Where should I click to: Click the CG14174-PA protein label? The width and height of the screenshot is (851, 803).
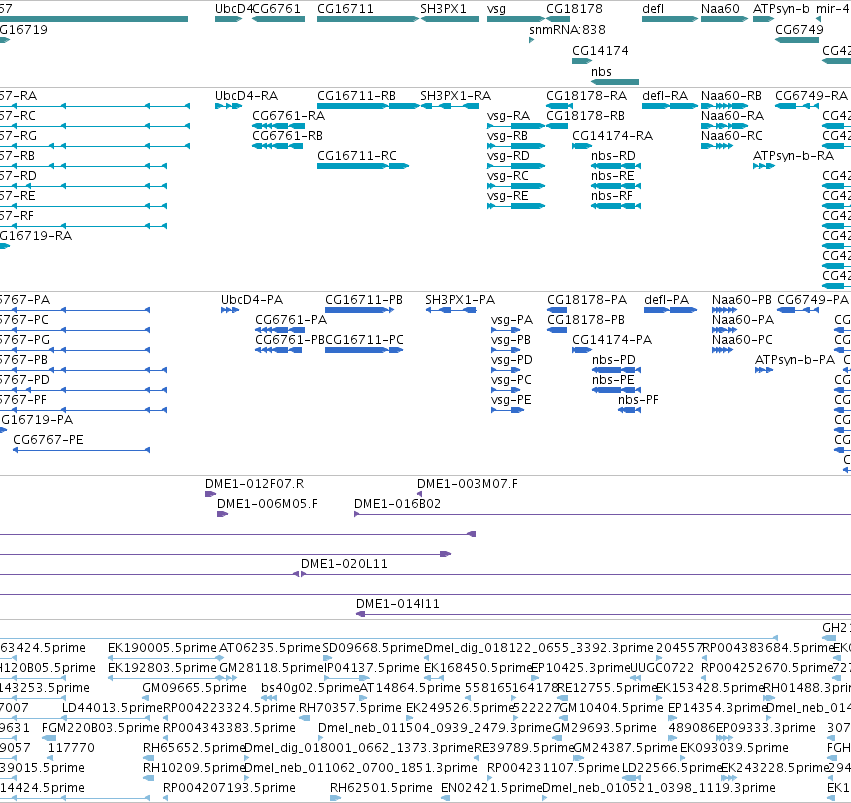pyautogui.click(x=612, y=340)
